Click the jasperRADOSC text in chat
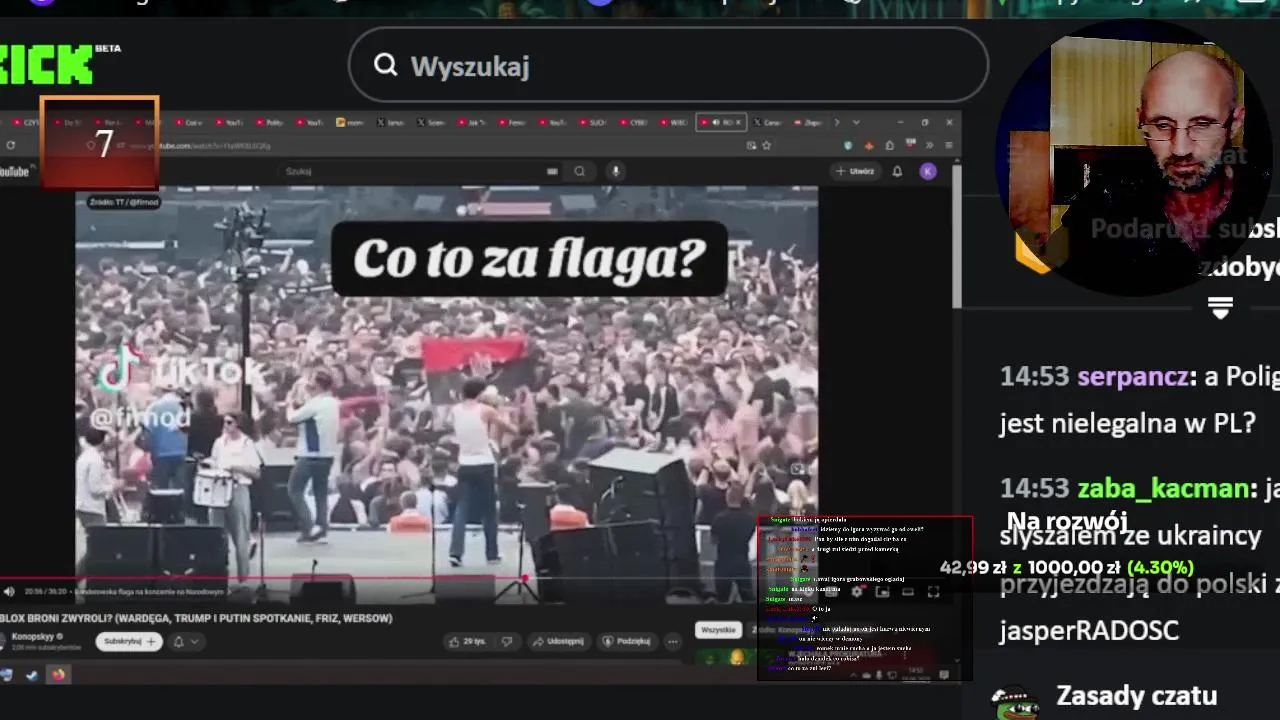Image resolution: width=1280 pixels, height=720 pixels. coord(1089,630)
